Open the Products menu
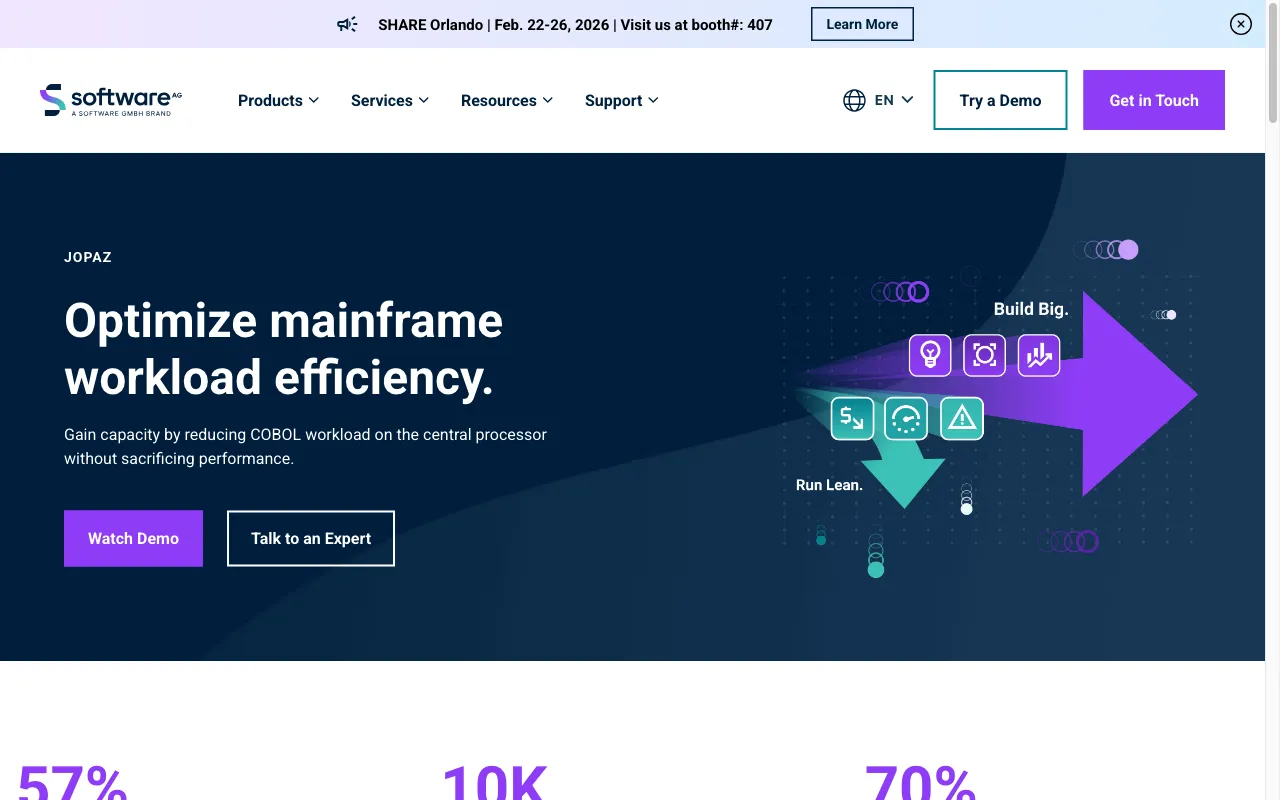This screenshot has width=1280, height=800. point(278,100)
